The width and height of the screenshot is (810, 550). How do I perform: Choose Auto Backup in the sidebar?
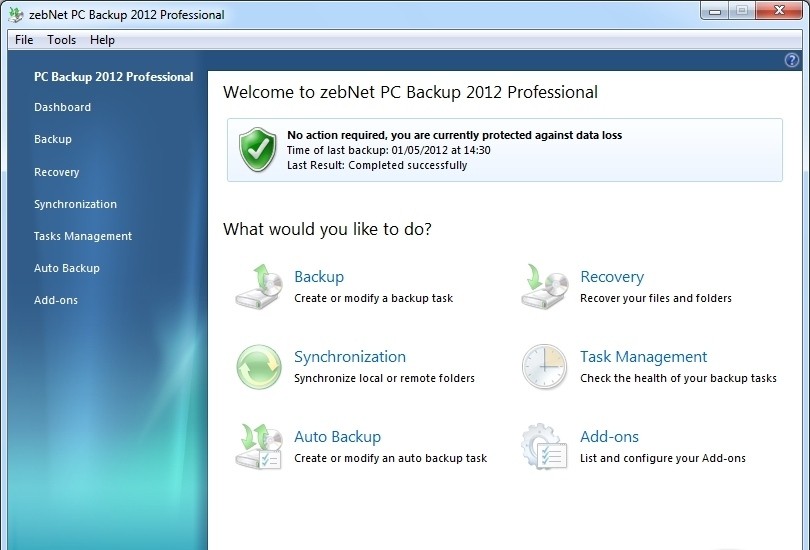[x=67, y=268]
